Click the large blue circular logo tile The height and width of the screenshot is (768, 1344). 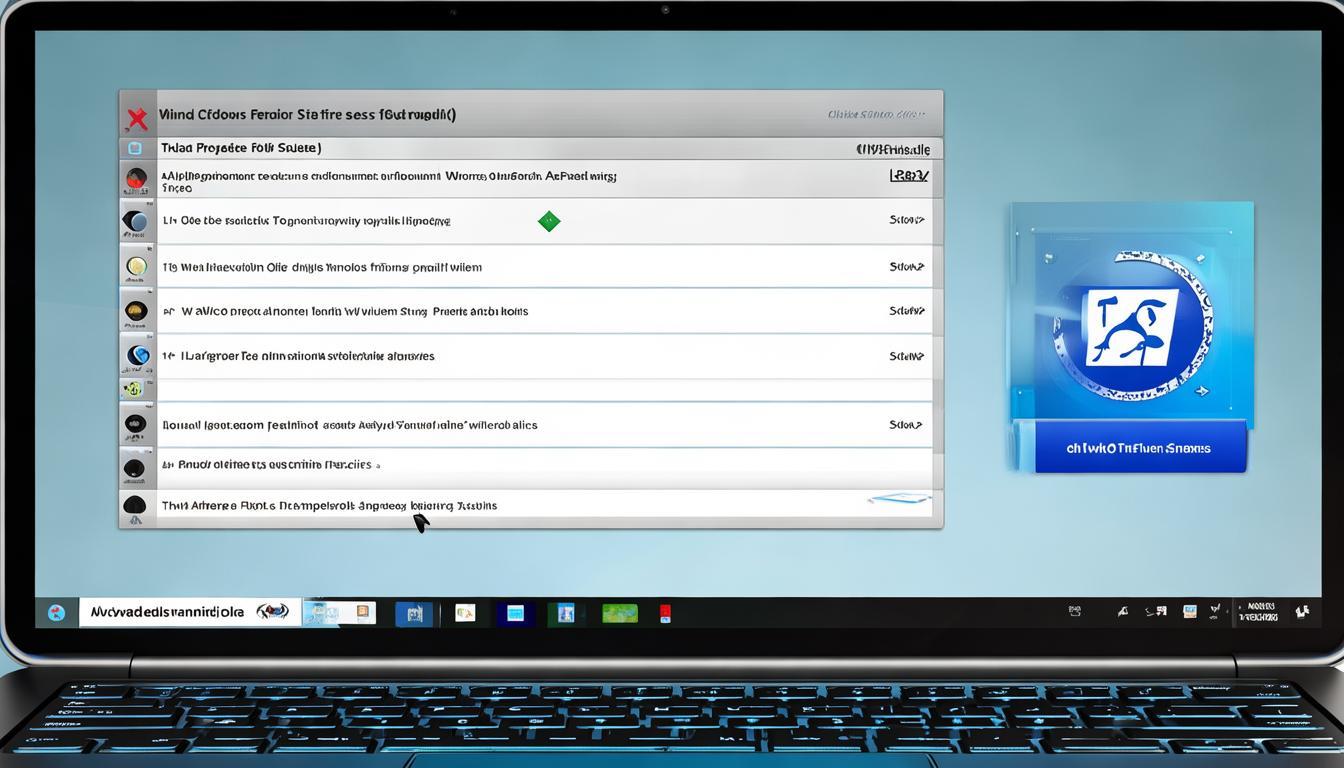click(x=1131, y=325)
